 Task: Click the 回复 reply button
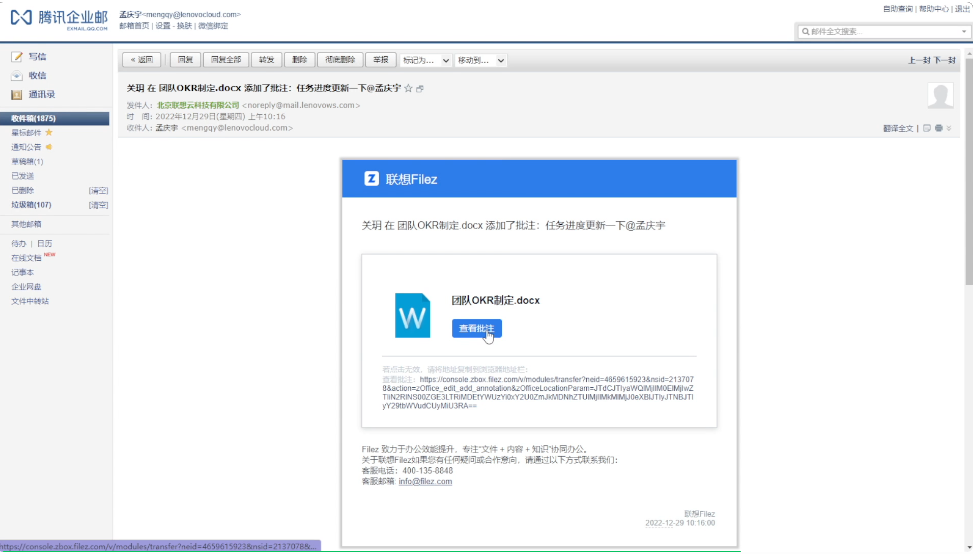coord(186,60)
